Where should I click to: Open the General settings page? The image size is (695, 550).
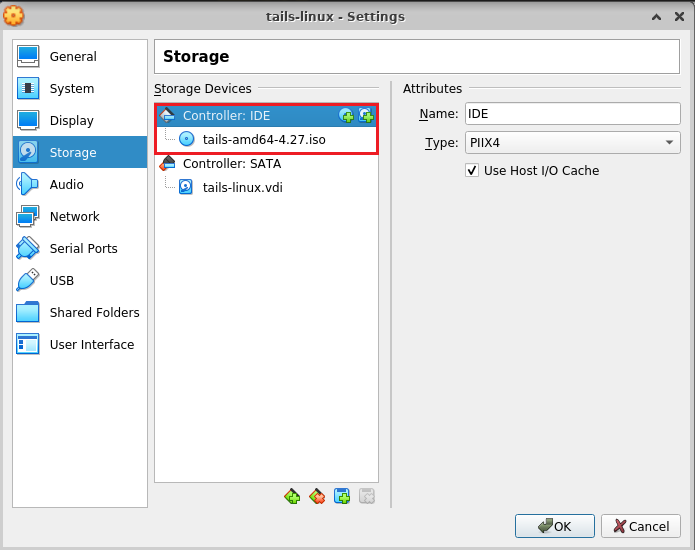coord(80,56)
